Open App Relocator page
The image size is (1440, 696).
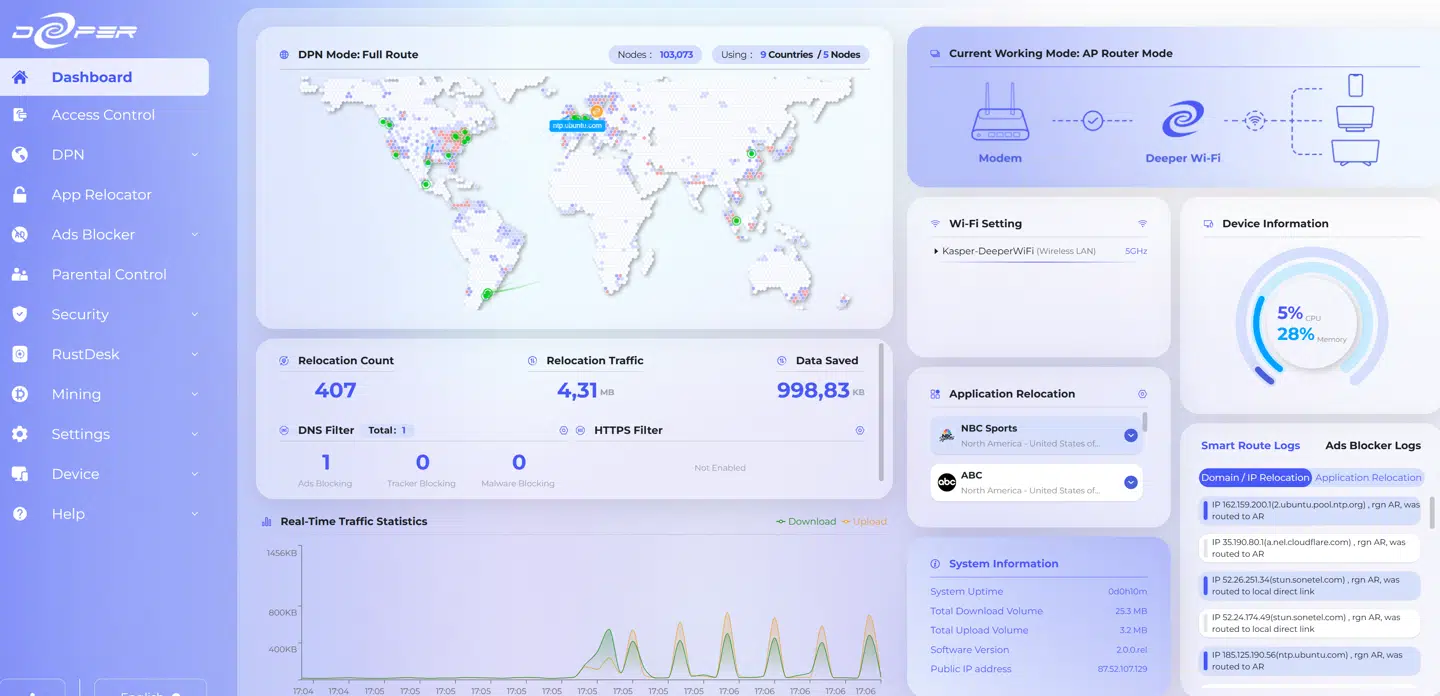click(x=101, y=195)
